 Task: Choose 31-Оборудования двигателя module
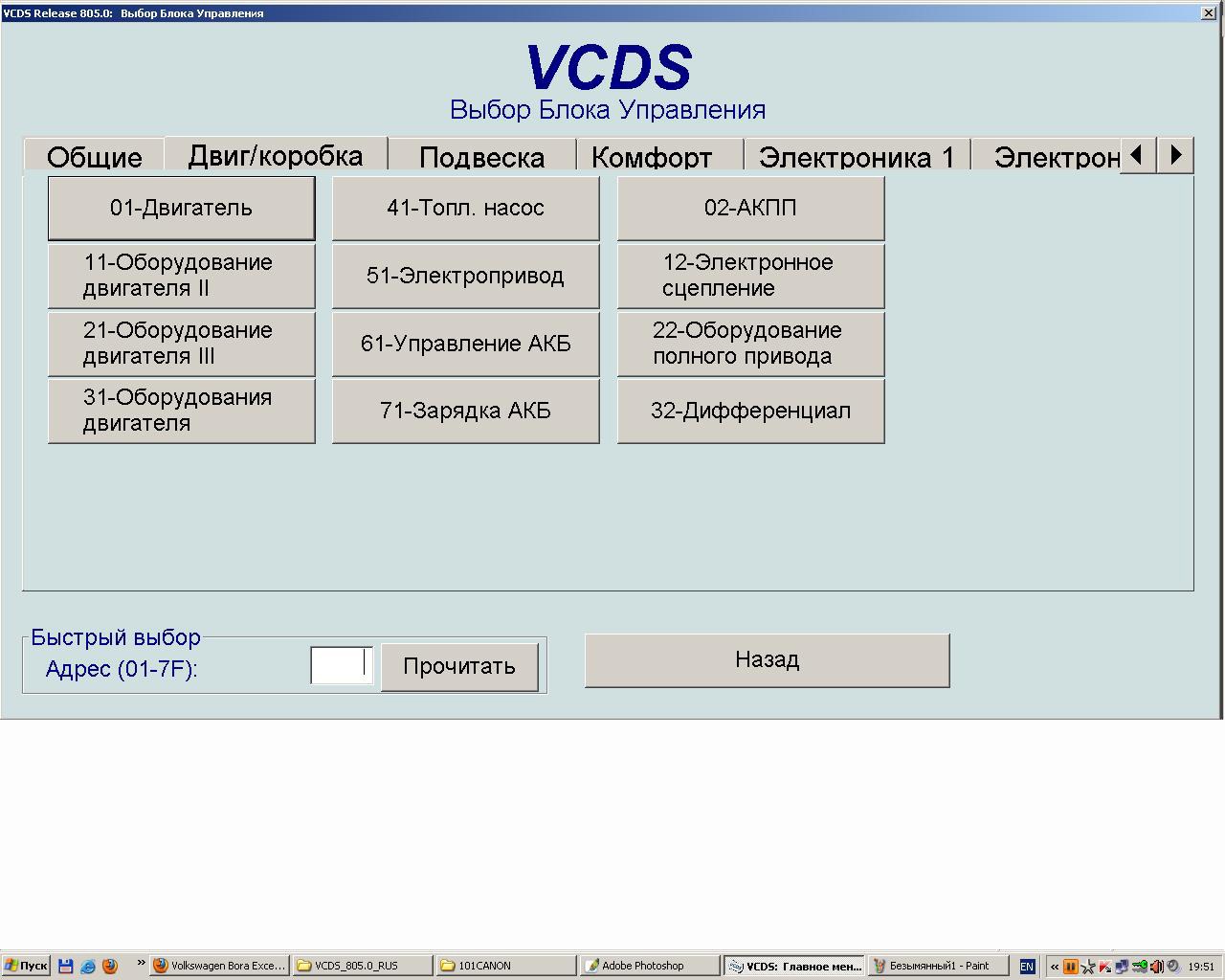click(x=181, y=411)
